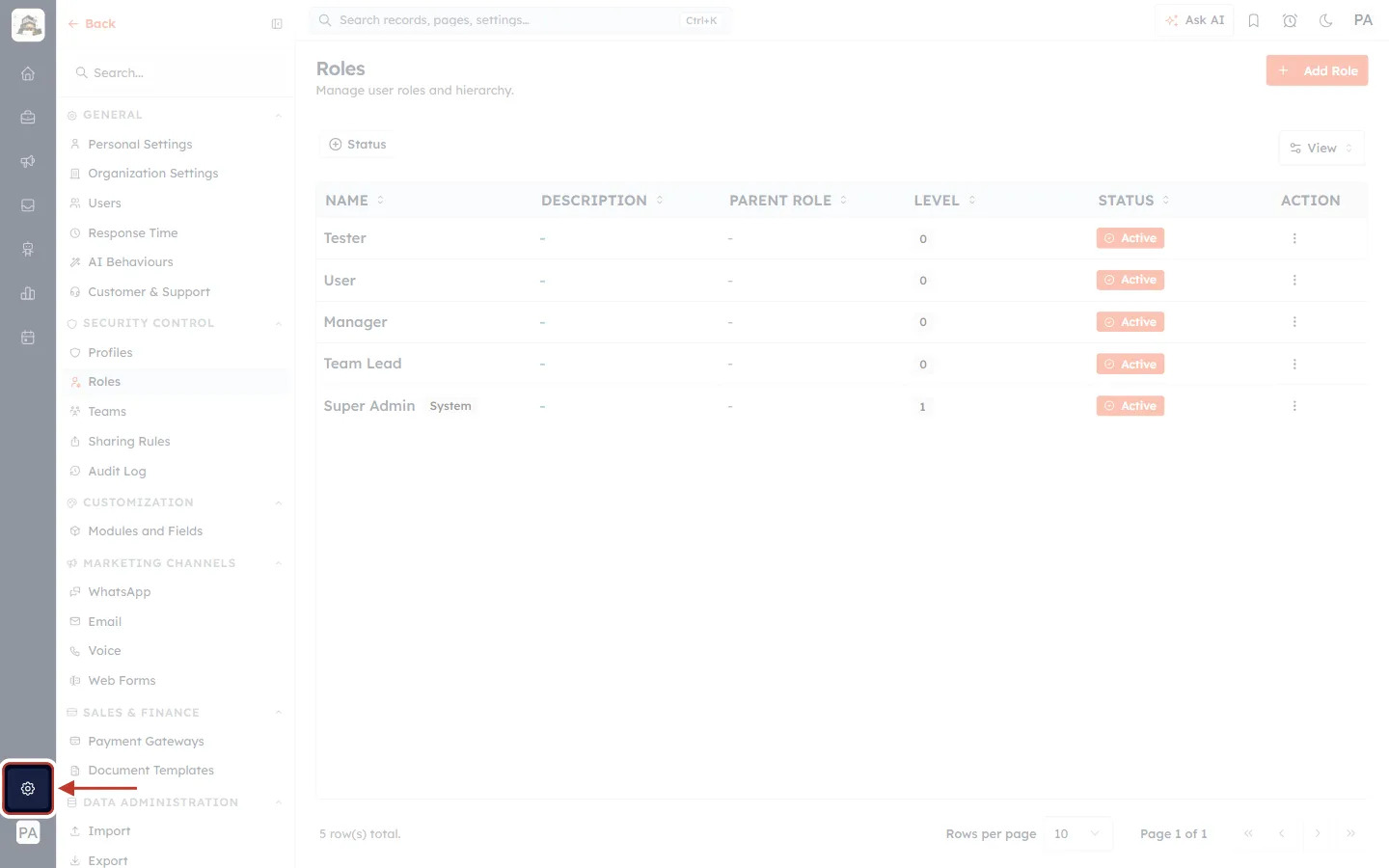Click the alarm clock reminders icon

(1290, 20)
